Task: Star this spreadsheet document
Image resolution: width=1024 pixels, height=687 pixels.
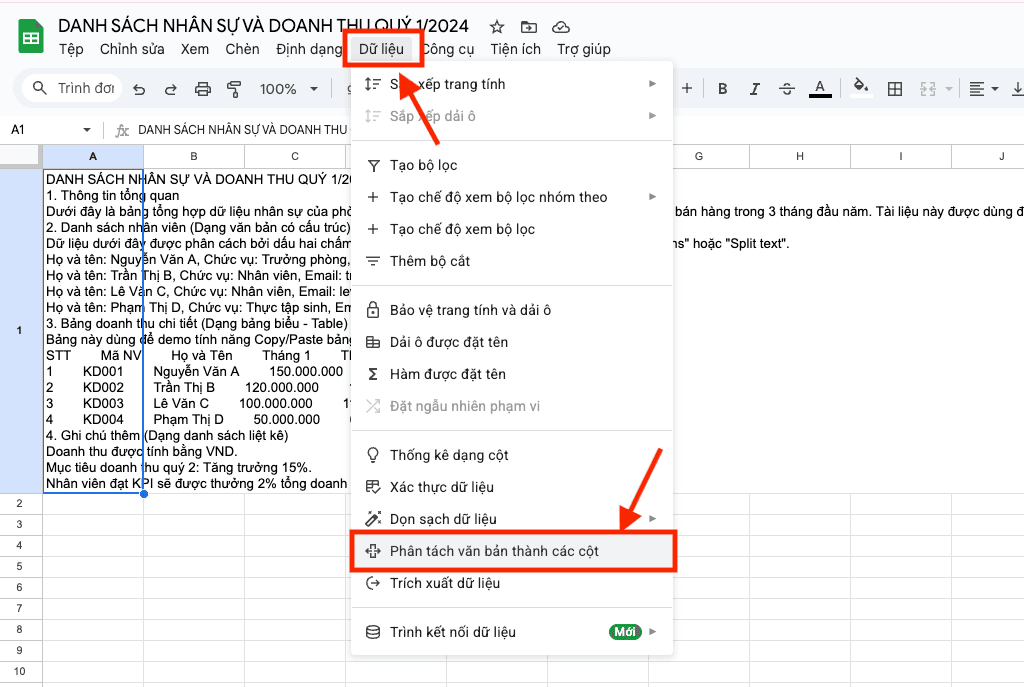Action: click(x=497, y=27)
